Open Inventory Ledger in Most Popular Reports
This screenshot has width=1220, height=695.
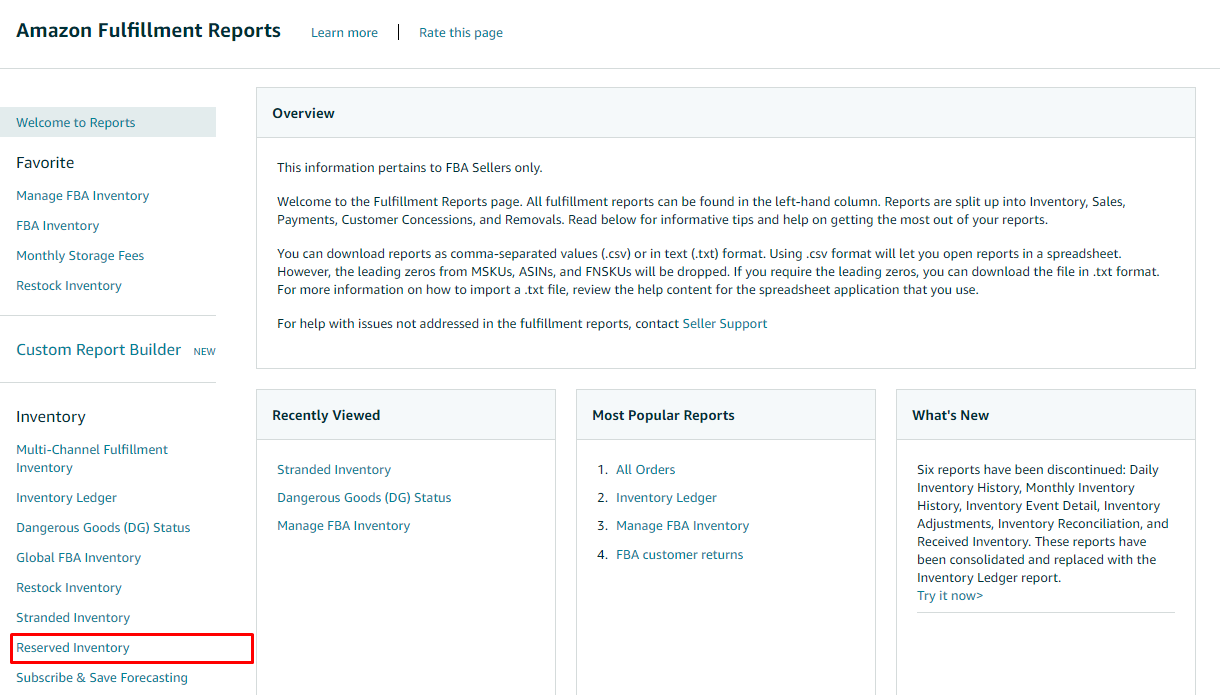click(667, 498)
